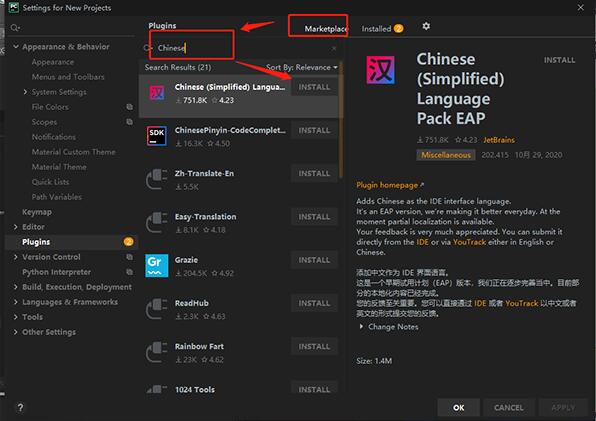This screenshot has width=596, height=421.
Task: Select Menus and Toolbars
Action: point(68,77)
